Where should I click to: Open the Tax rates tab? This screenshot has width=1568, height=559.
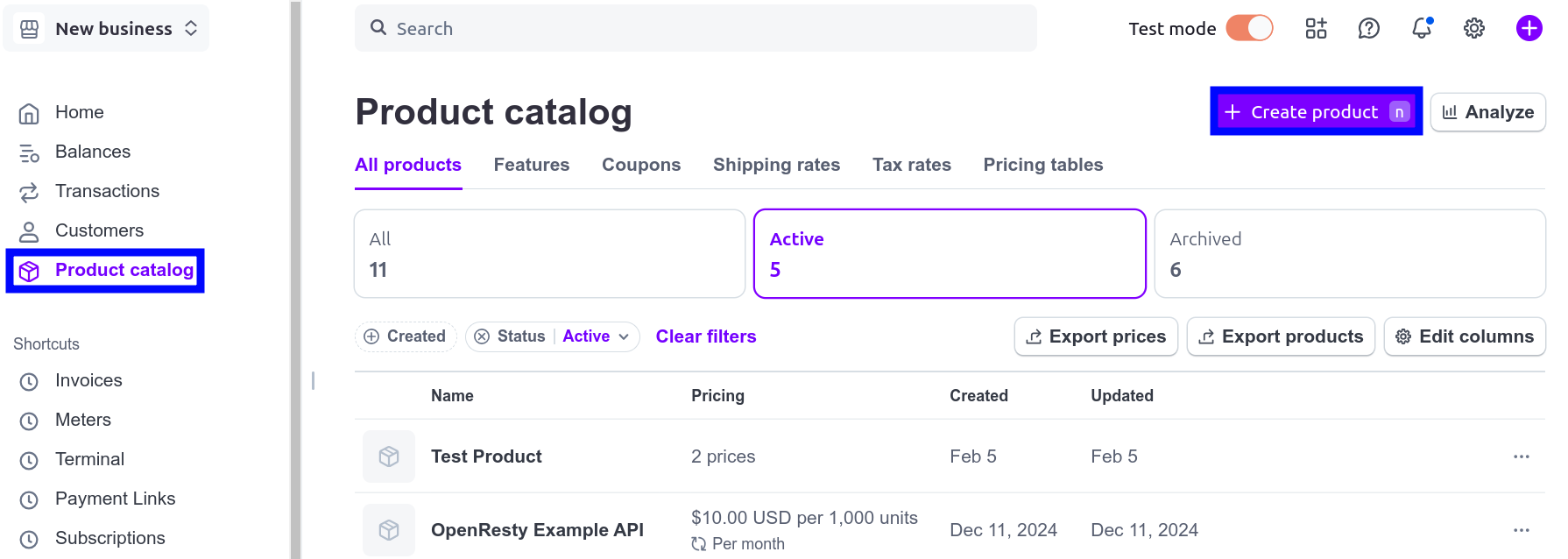(x=911, y=165)
